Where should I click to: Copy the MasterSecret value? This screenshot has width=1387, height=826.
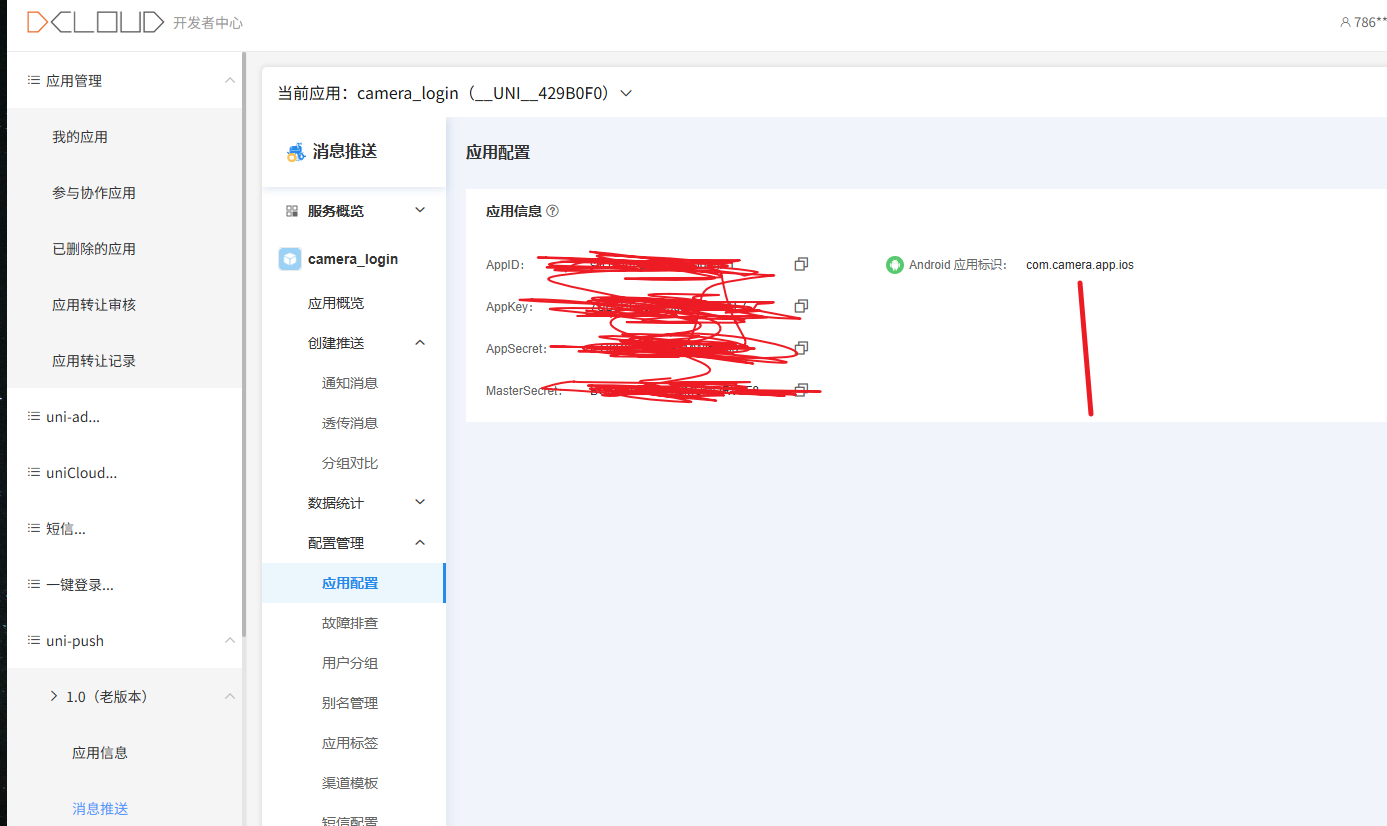(x=801, y=390)
